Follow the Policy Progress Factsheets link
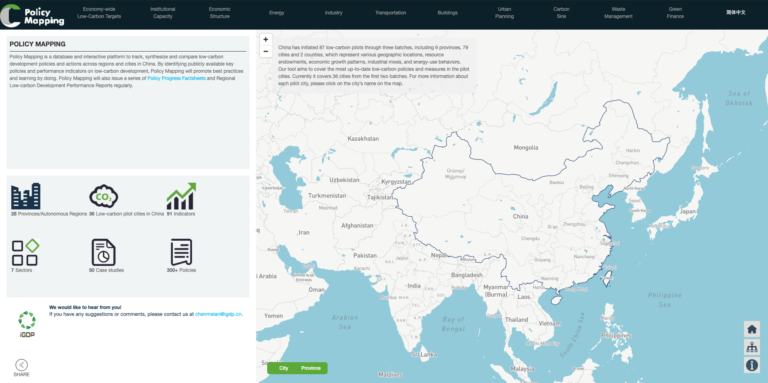The height and width of the screenshot is (383, 768). click(176, 78)
